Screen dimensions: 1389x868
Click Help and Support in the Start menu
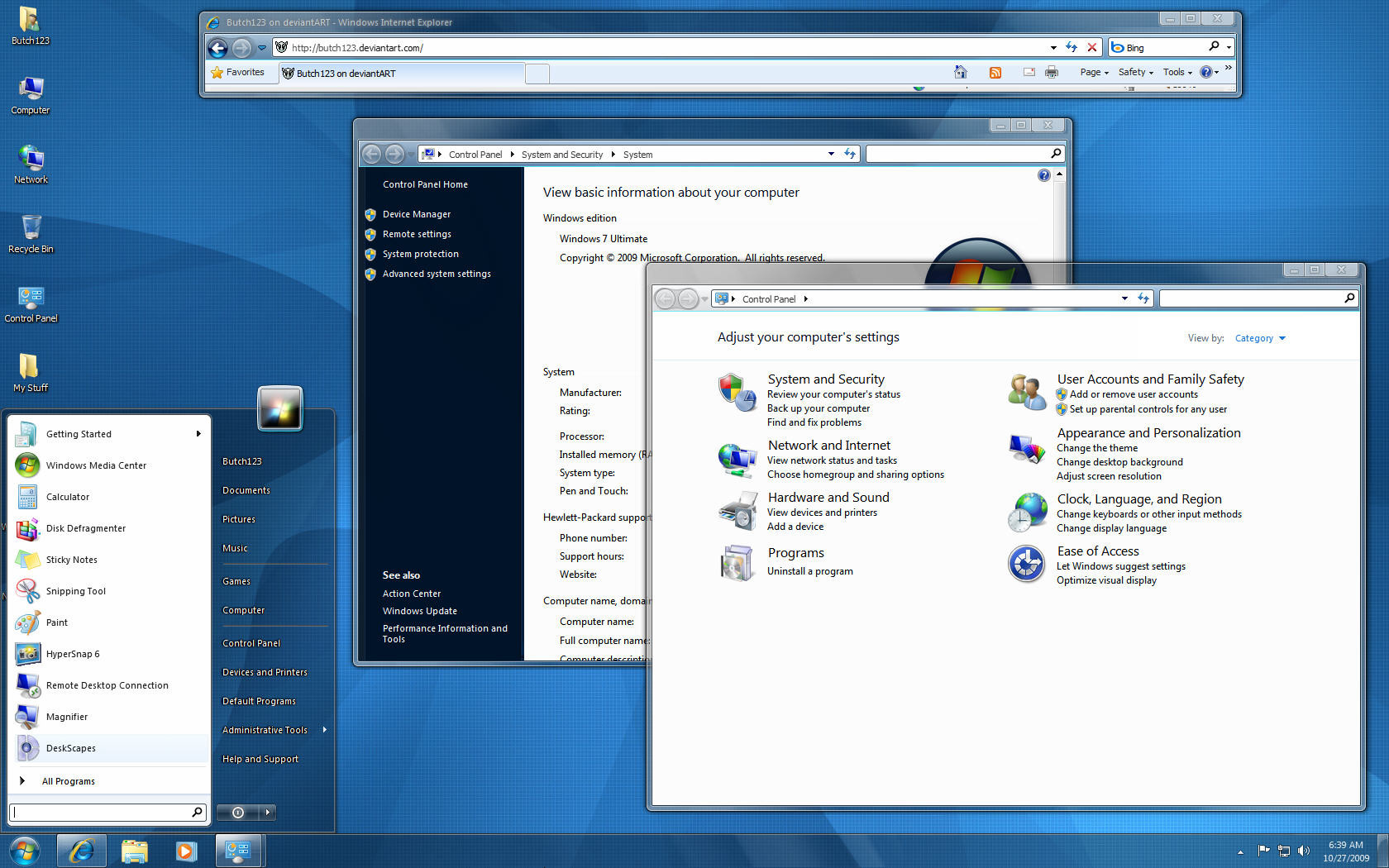(x=260, y=759)
